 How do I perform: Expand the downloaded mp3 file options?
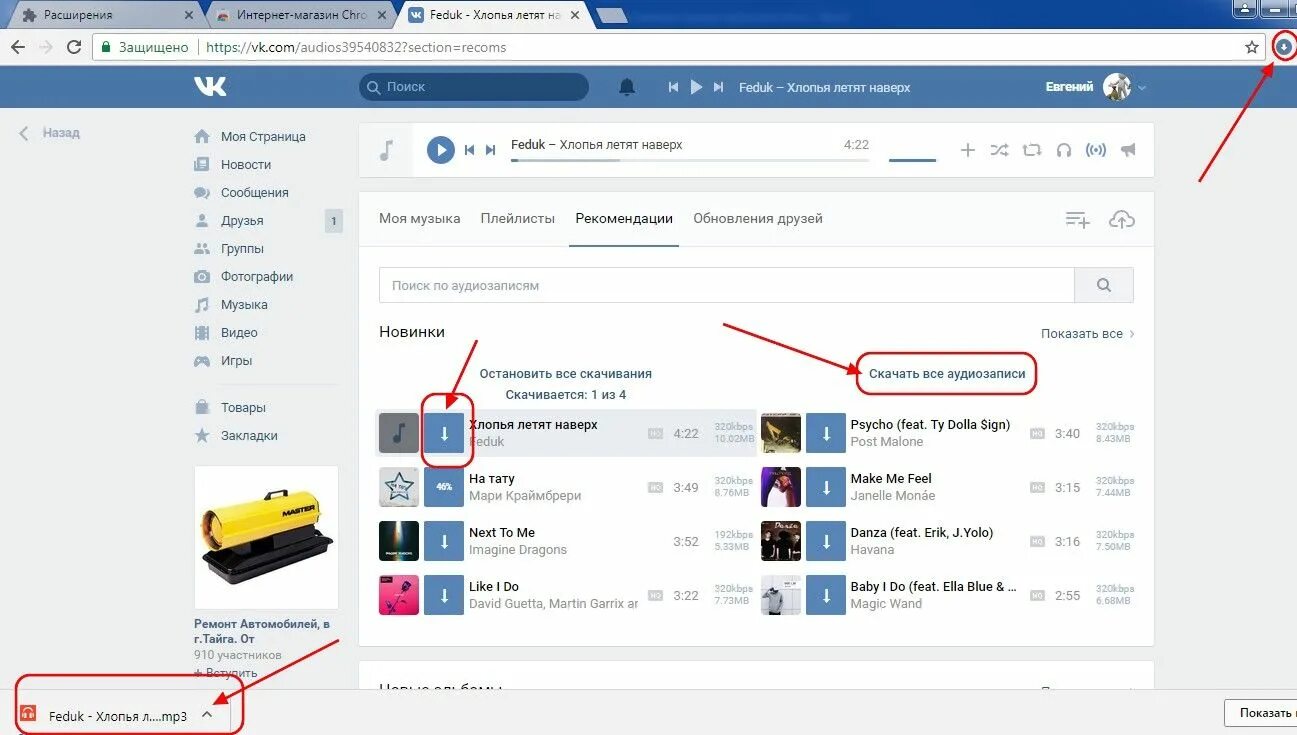(207, 715)
